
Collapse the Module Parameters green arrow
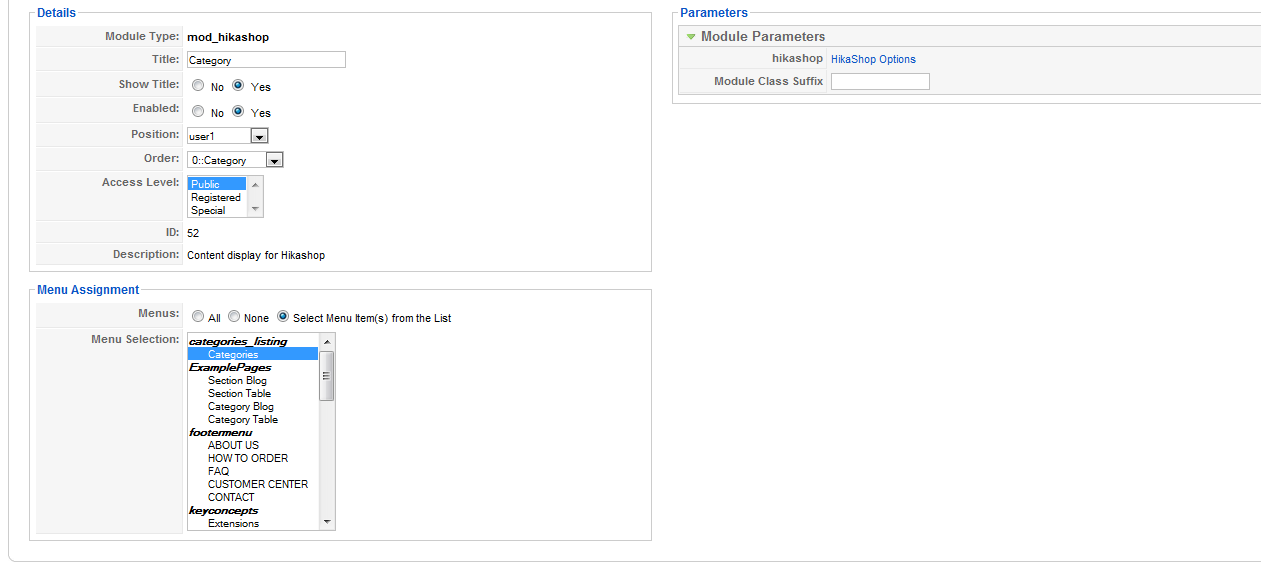click(x=691, y=37)
